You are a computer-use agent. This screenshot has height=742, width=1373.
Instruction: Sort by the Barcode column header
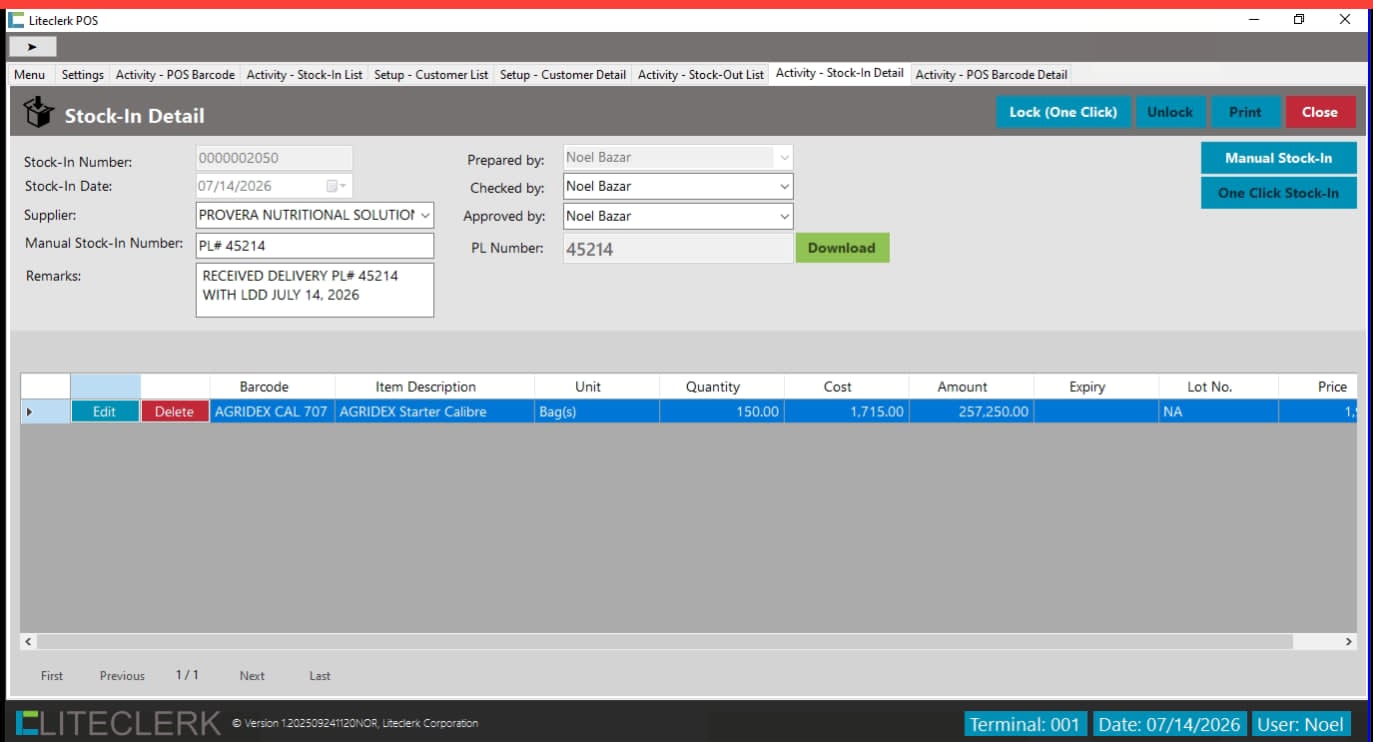click(x=272, y=387)
